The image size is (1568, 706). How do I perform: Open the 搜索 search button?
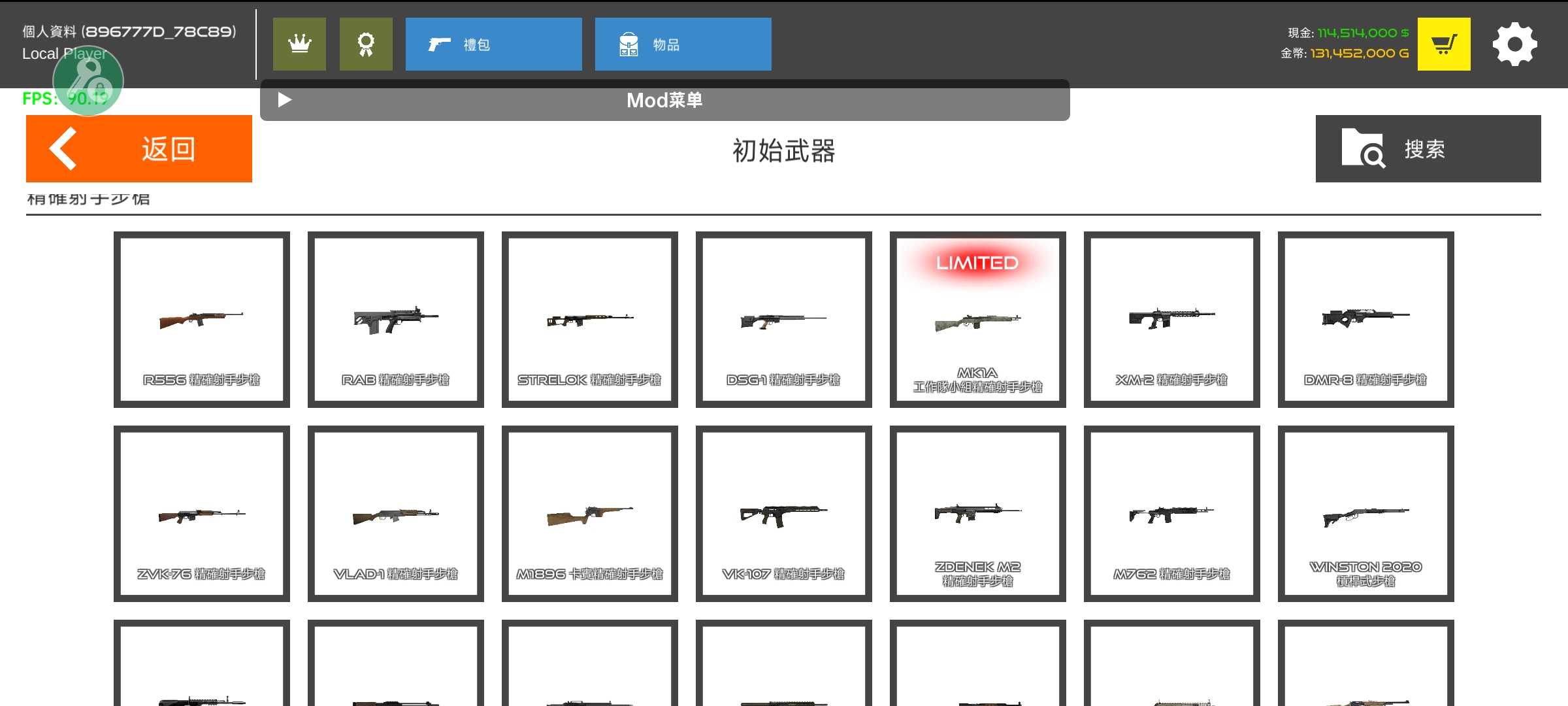(1428, 149)
